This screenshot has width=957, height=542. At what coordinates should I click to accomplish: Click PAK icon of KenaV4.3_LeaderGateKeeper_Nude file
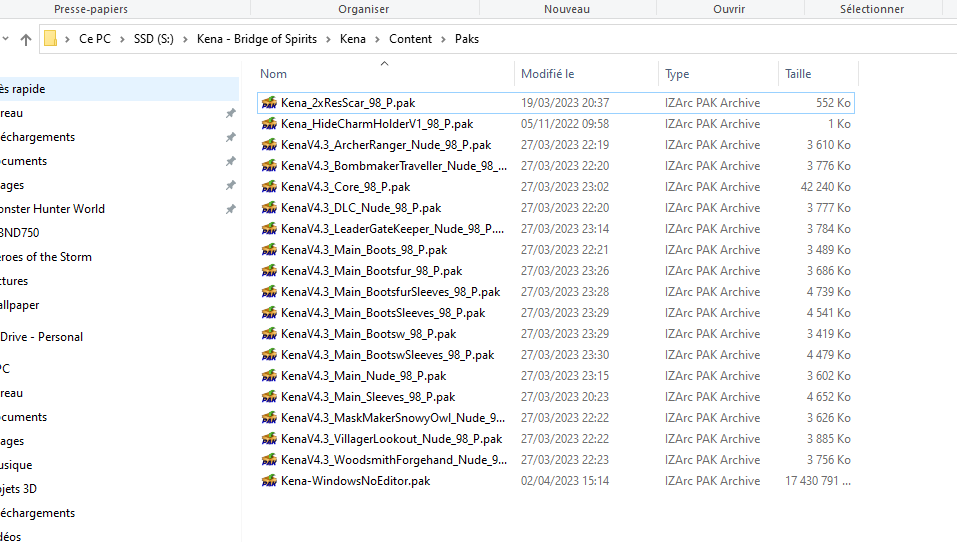269,229
